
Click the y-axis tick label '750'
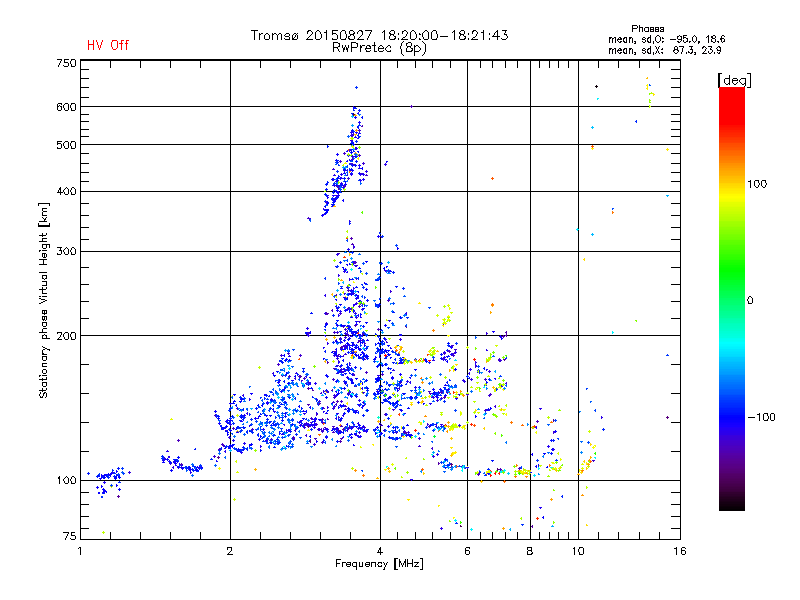[66, 63]
